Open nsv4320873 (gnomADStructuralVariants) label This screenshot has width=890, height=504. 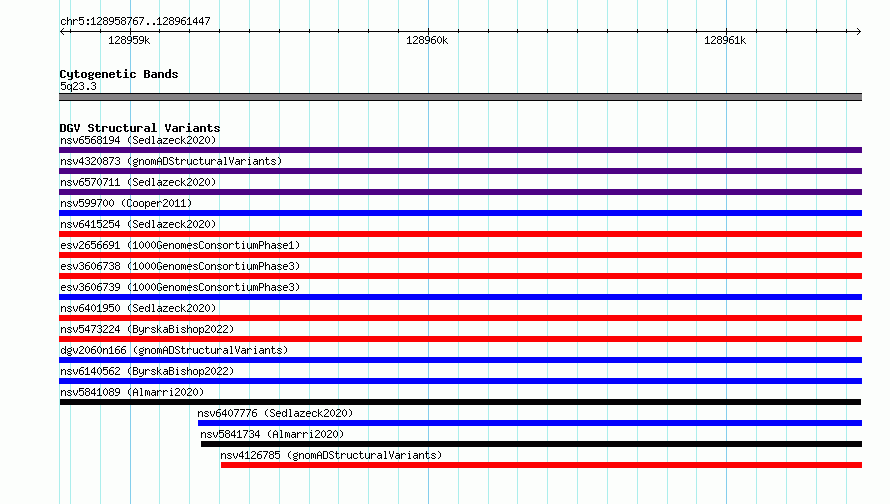point(171,161)
